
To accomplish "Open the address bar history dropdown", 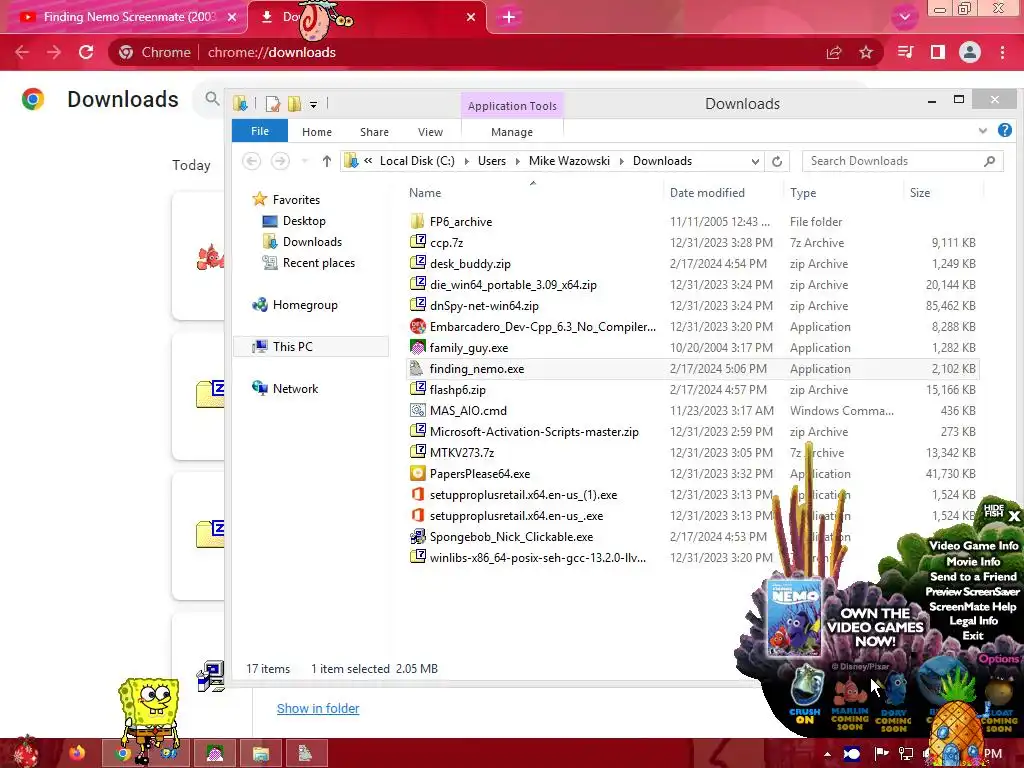I will (755, 161).
